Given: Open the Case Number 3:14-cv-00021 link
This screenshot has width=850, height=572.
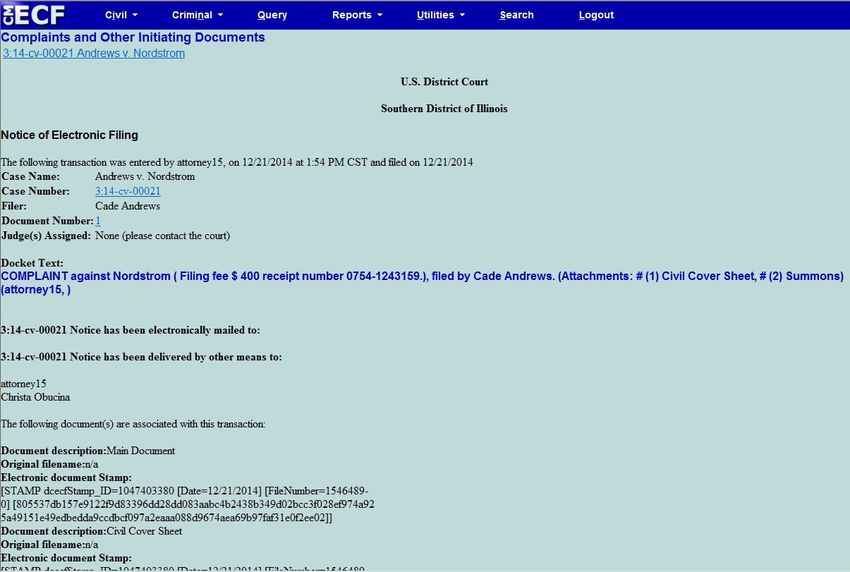Looking at the screenshot, I should 128,191.
